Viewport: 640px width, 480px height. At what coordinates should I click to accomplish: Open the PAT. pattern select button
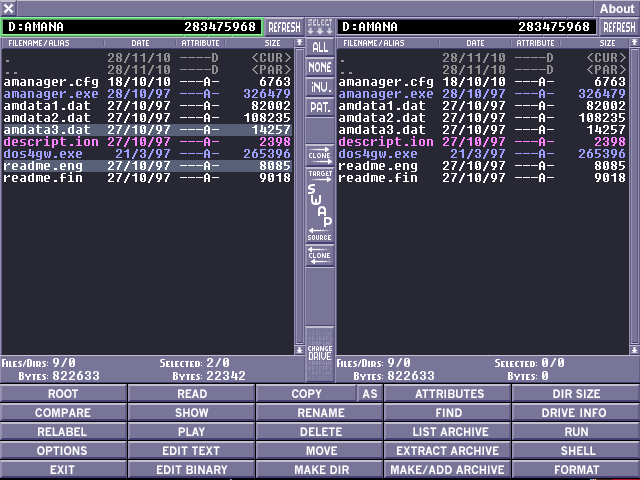coord(320,106)
